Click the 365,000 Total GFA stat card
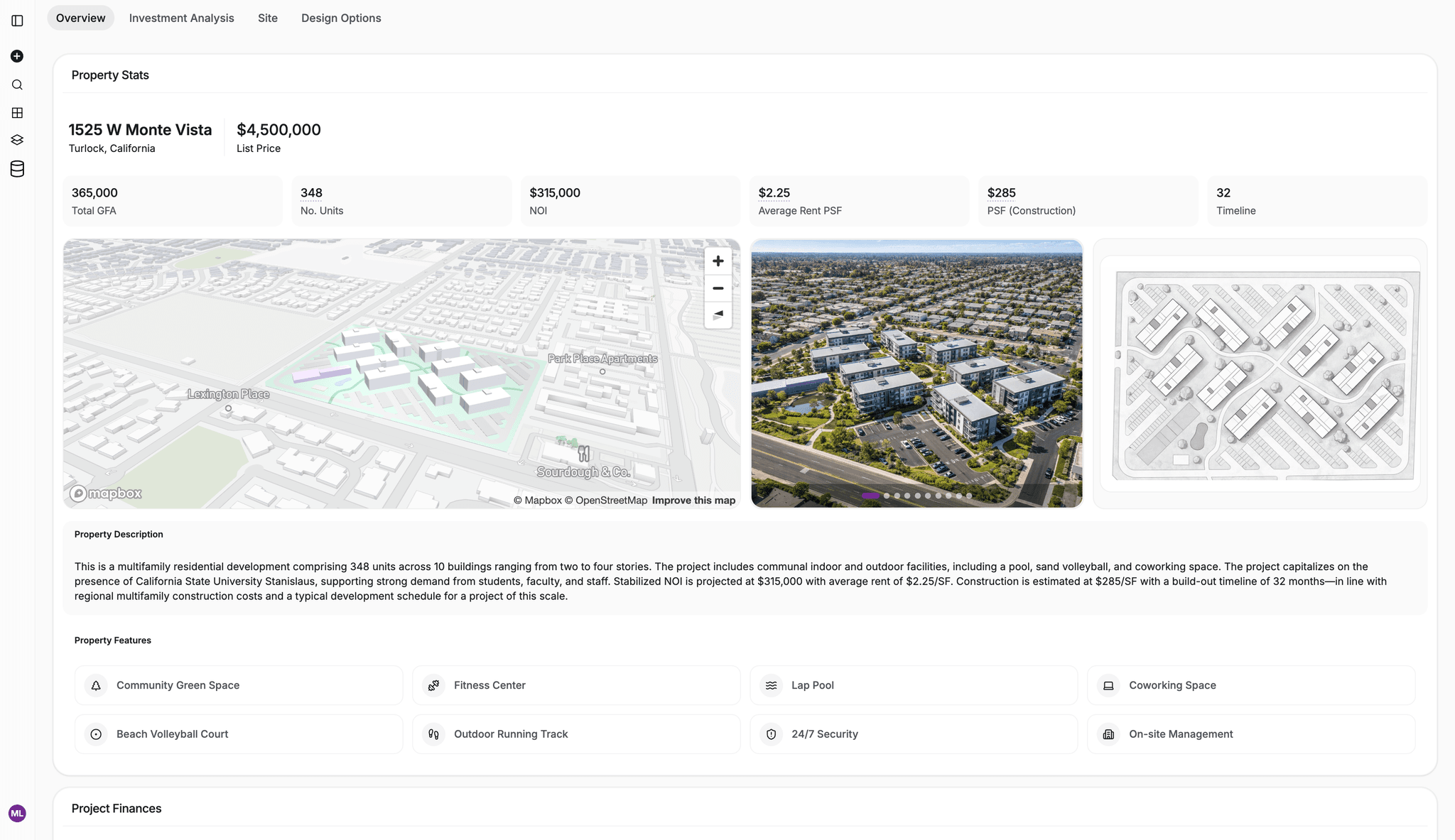1455x840 pixels. coord(173,201)
